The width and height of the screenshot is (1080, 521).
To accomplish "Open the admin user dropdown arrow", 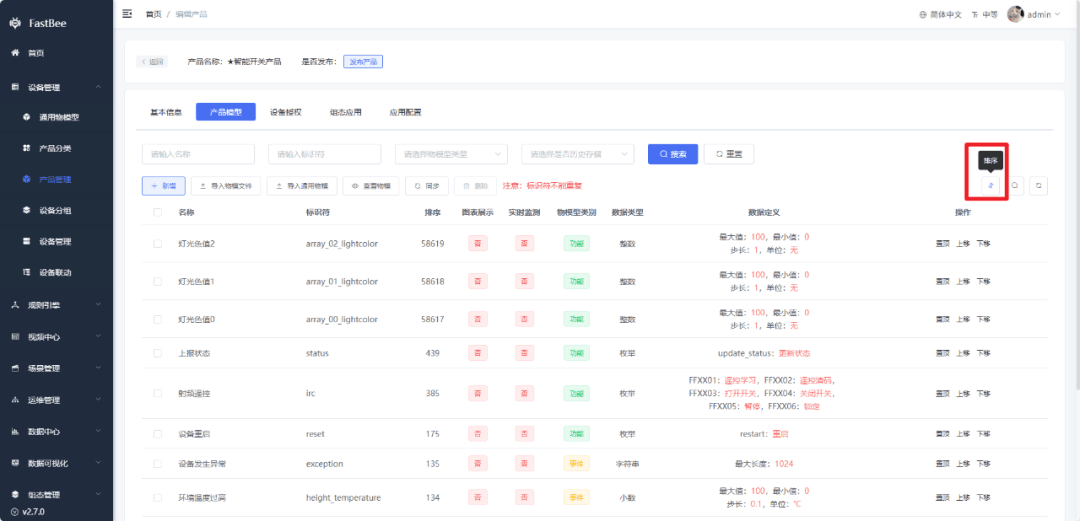I will [x=1057, y=14].
